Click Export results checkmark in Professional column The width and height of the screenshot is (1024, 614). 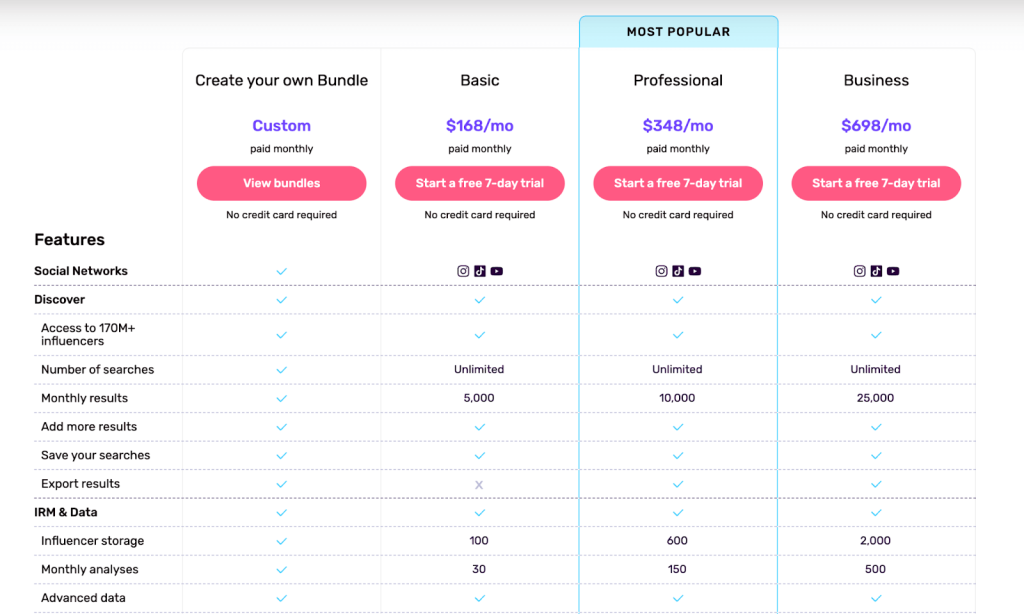(678, 485)
